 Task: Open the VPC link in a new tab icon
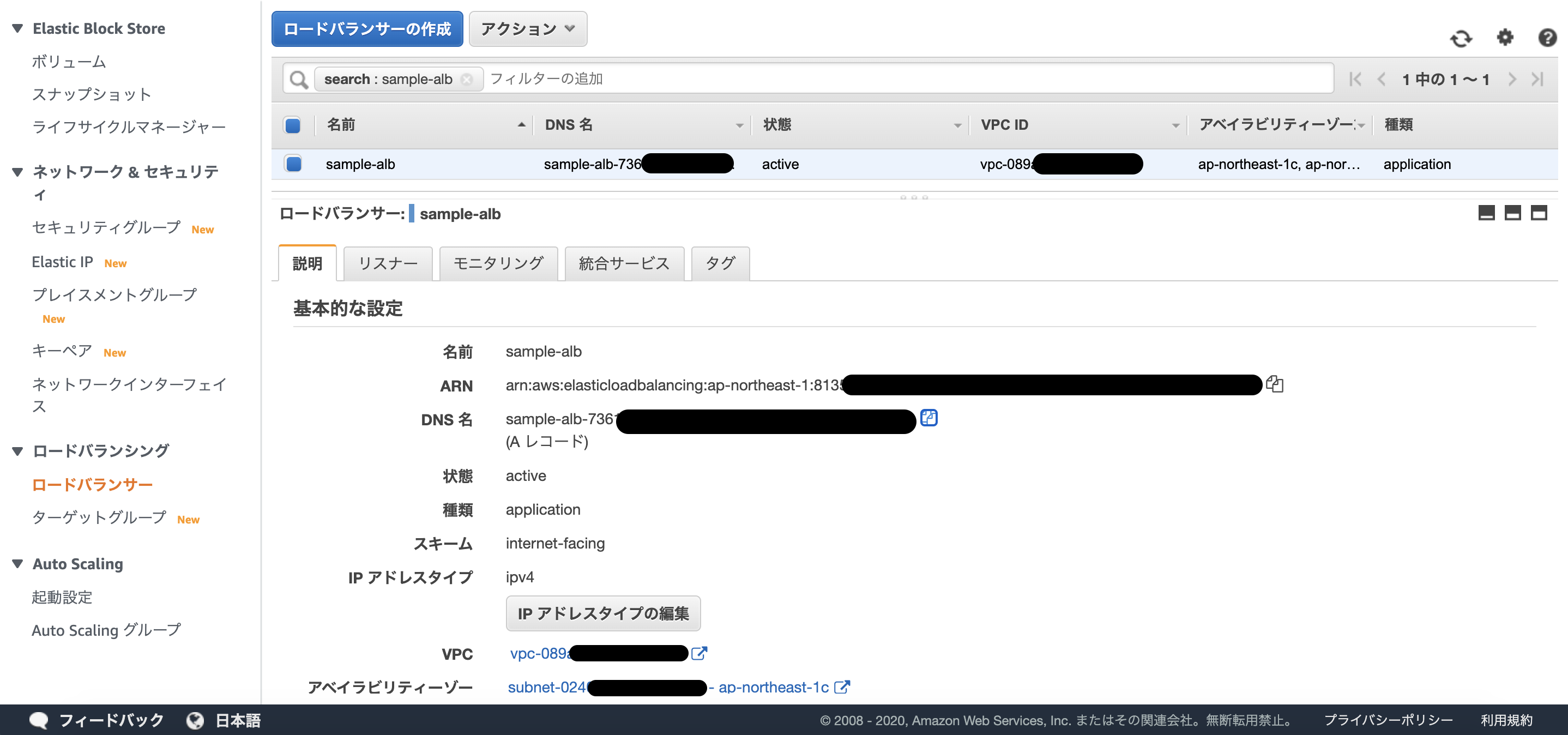[700, 653]
